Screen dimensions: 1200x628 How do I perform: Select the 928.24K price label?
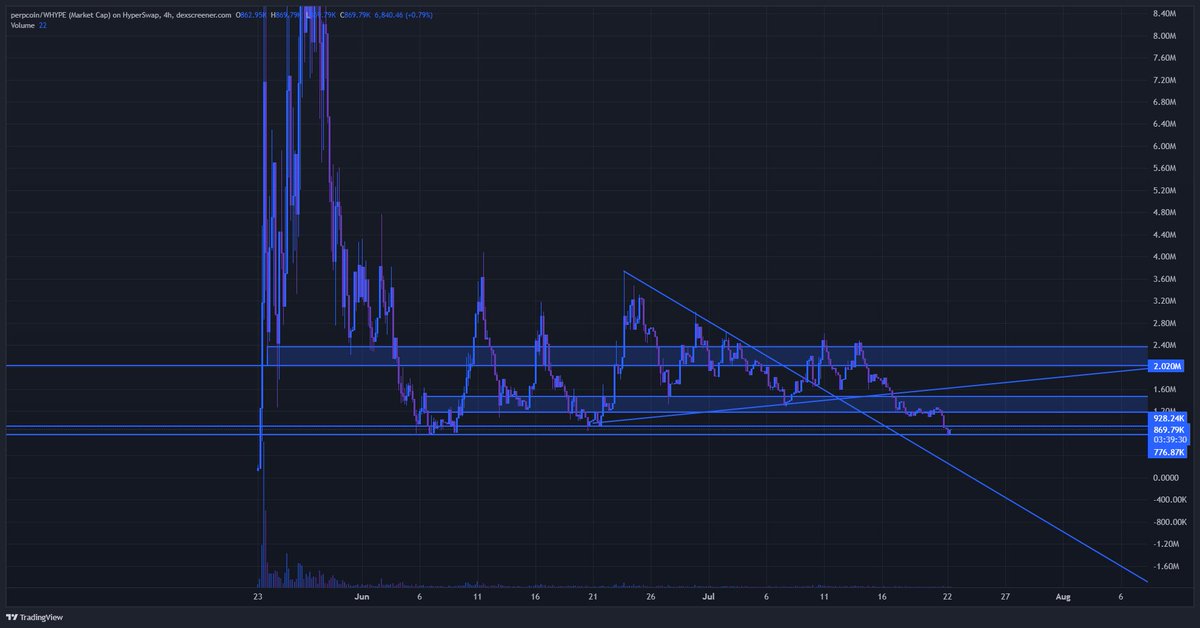(x=1168, y=419)
